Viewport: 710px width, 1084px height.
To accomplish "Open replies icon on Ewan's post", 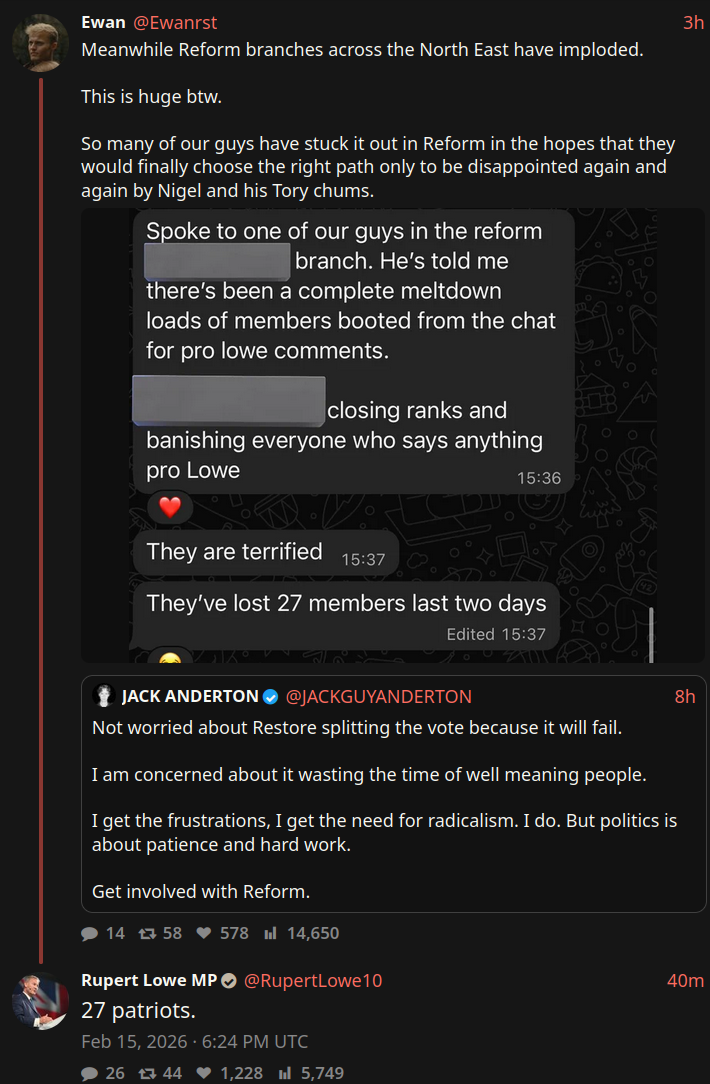I will pyautogui.click(x=90, y=933).
